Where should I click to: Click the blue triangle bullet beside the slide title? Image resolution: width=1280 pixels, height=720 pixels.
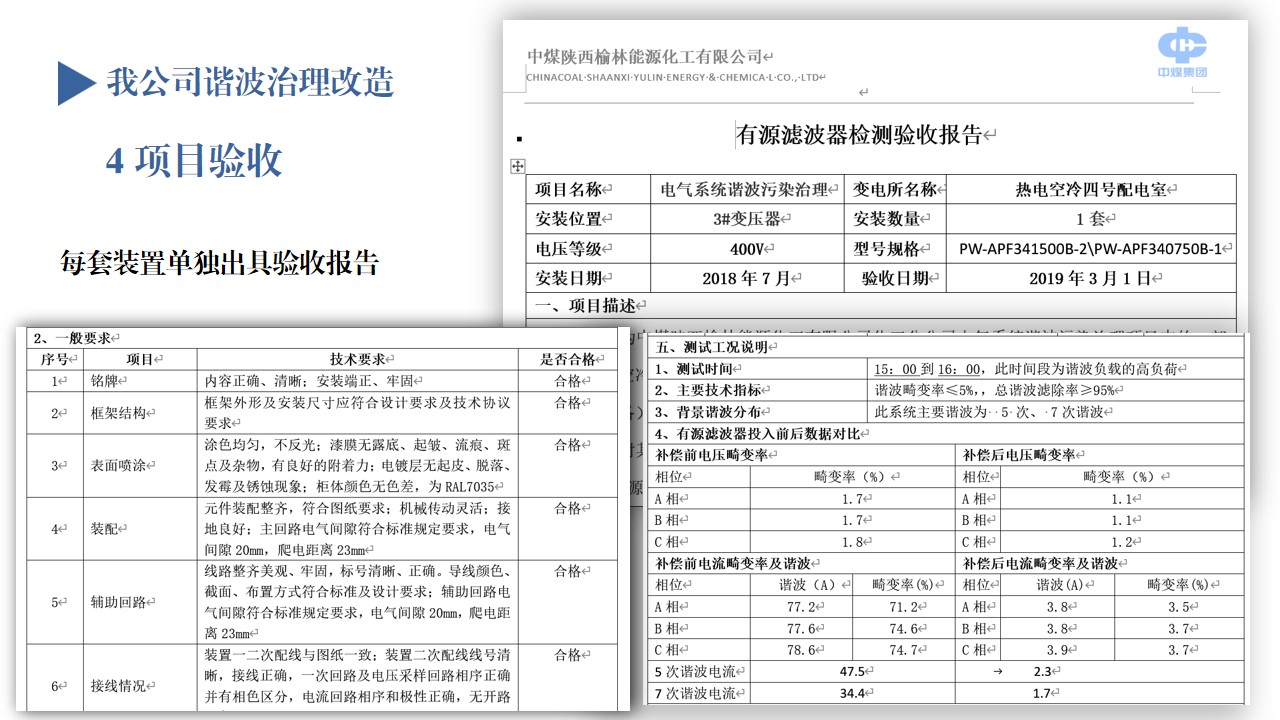point(75,83)
